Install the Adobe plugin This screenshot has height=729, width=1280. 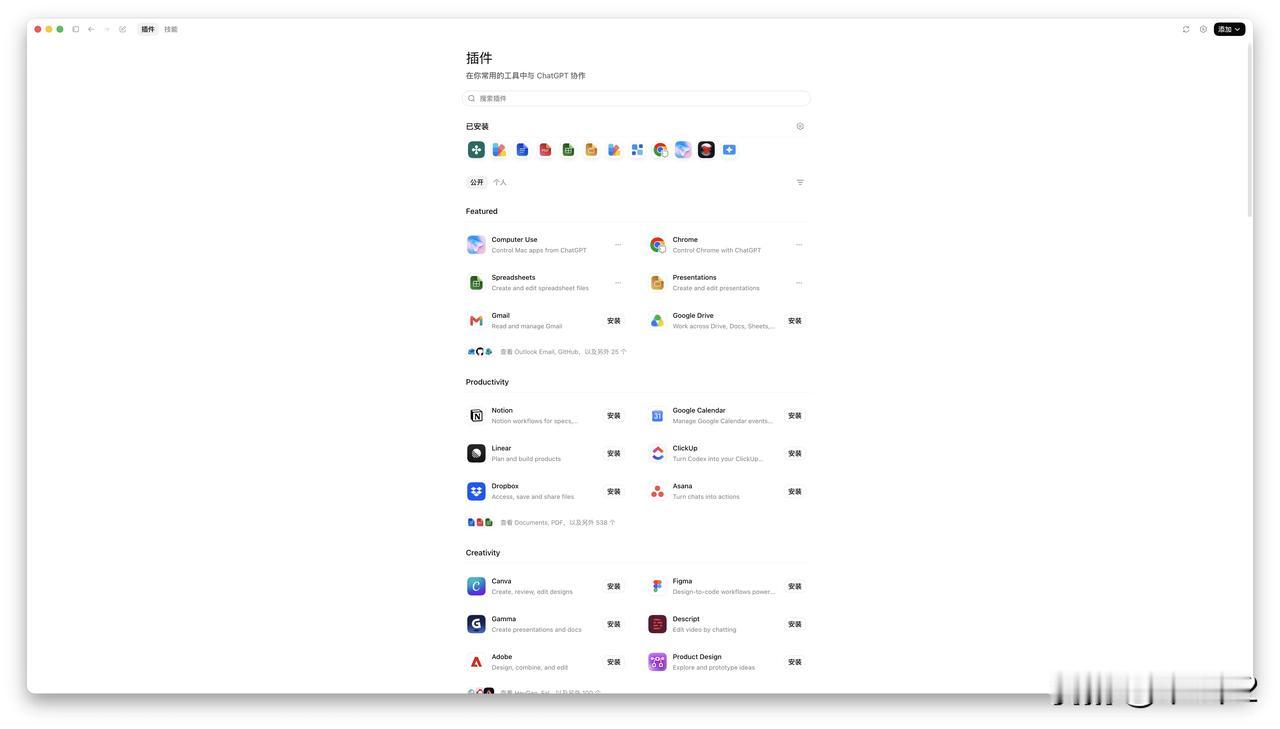(614, 663)
